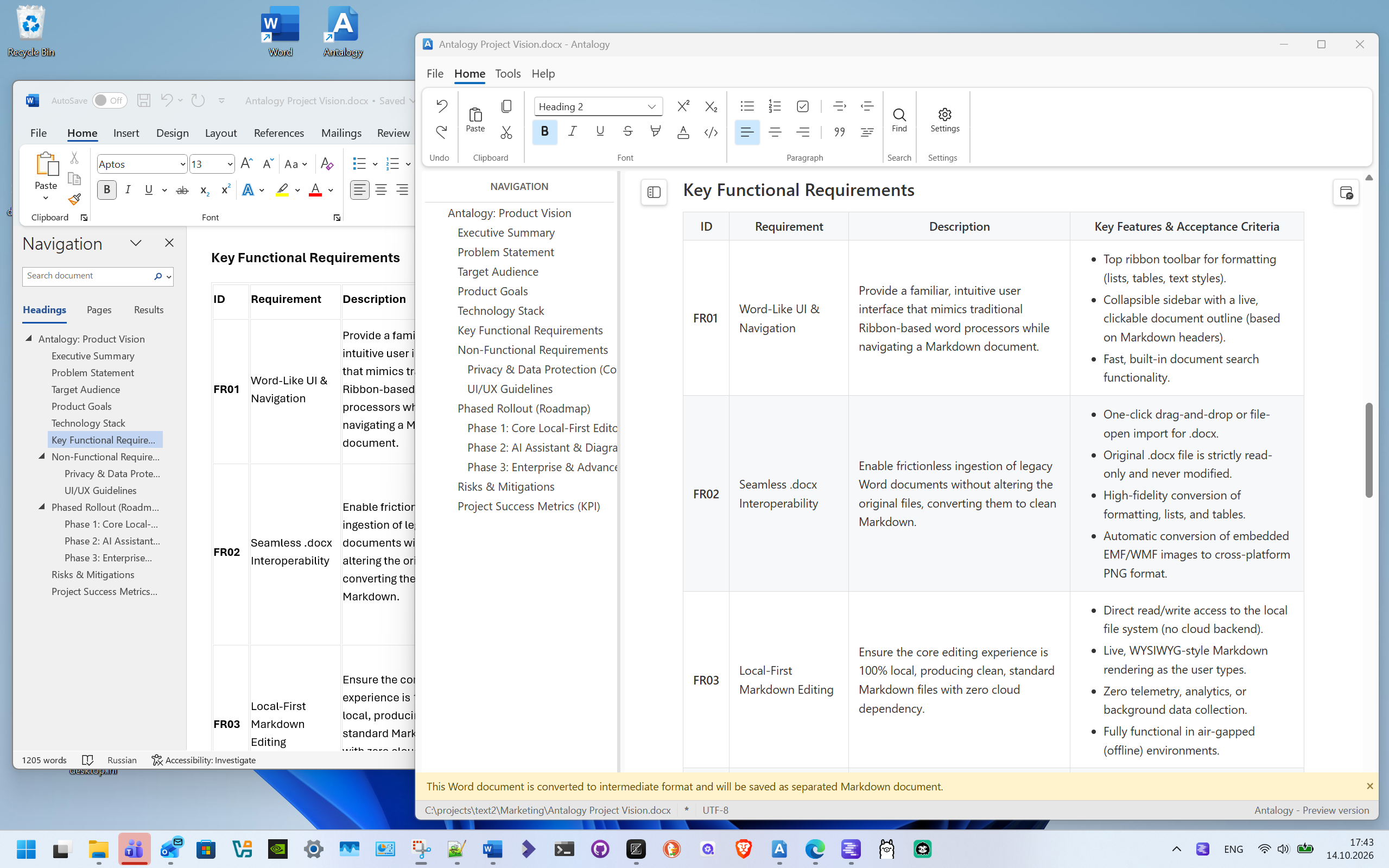Click the Cut scissors in Antalogy Clipboard group

506,132
